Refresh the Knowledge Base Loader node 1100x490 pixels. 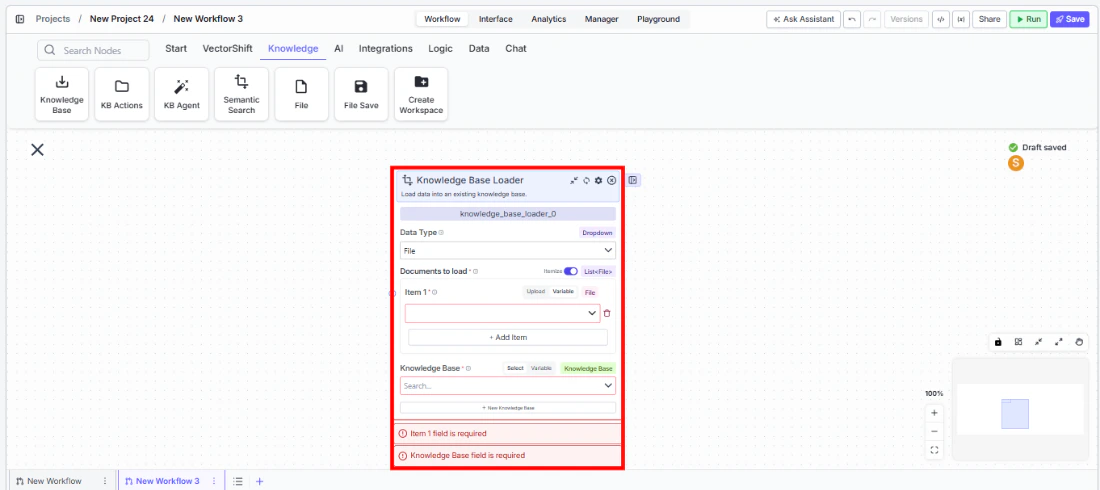pos(586,180)
